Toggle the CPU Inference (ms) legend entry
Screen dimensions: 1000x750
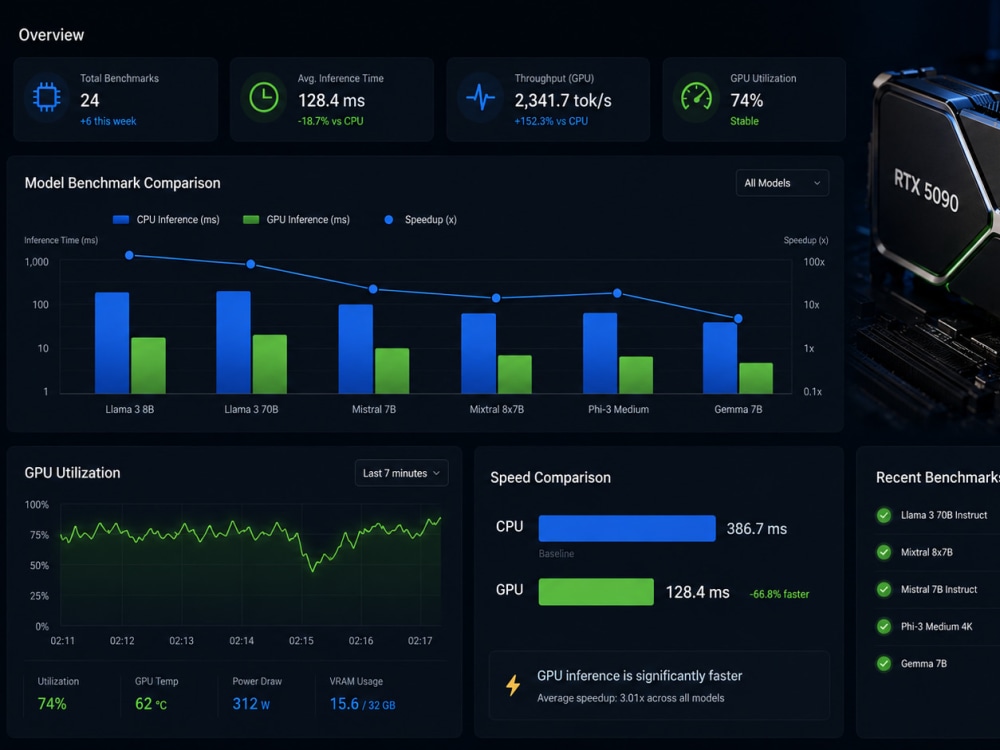click(166, 219)
